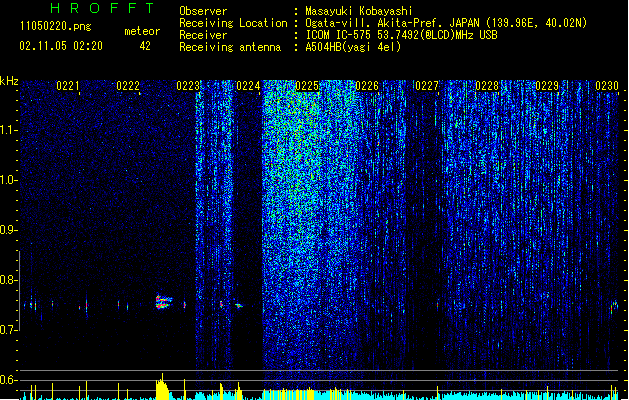Click antenna value A504HB(yagi 4el)

point(353,47)
